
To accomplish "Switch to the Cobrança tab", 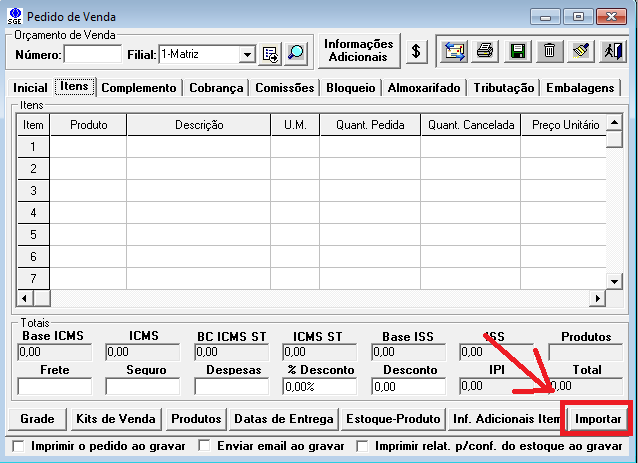I will [x=215, y=88].
